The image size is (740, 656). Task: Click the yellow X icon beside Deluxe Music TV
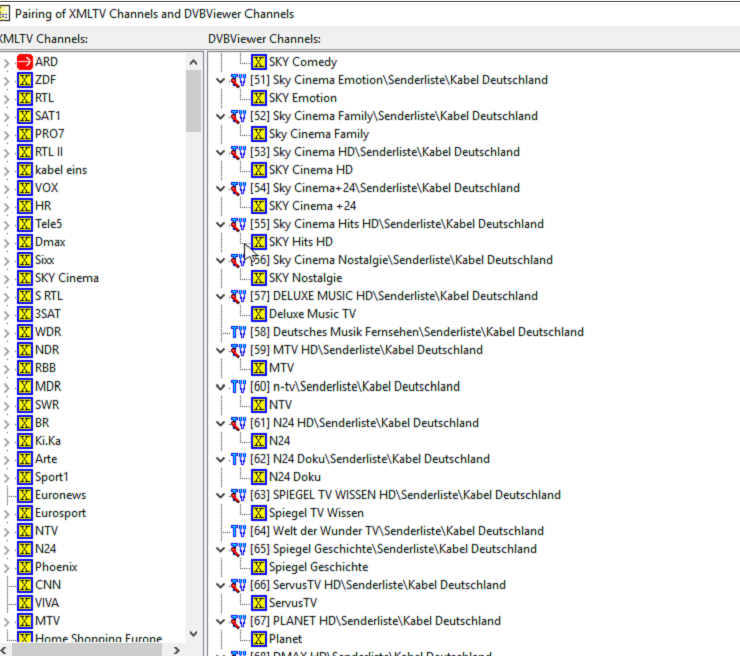[x=259, y=314]
